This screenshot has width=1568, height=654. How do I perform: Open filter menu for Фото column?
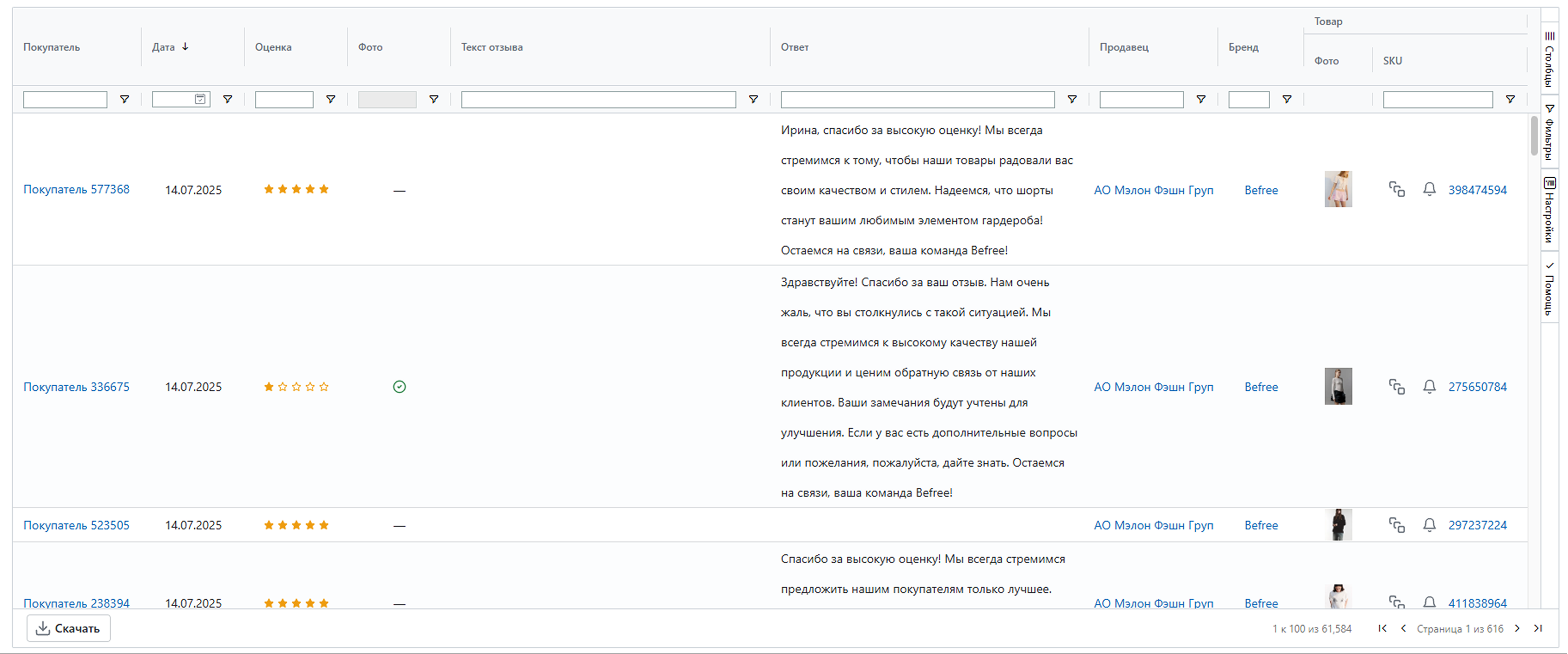pyautogui.click(x=434, y=99)
